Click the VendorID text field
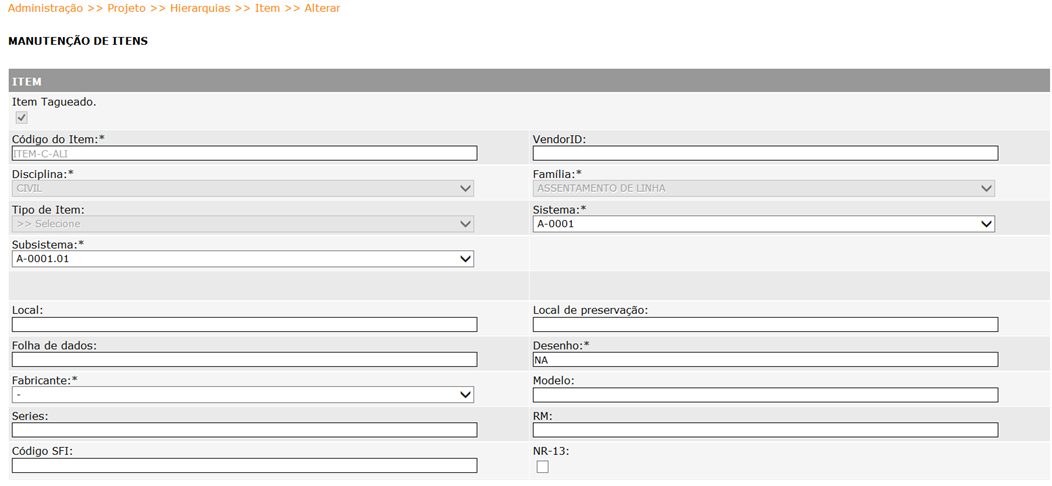Screen dimensions: 1052x486 coord(766,153)
